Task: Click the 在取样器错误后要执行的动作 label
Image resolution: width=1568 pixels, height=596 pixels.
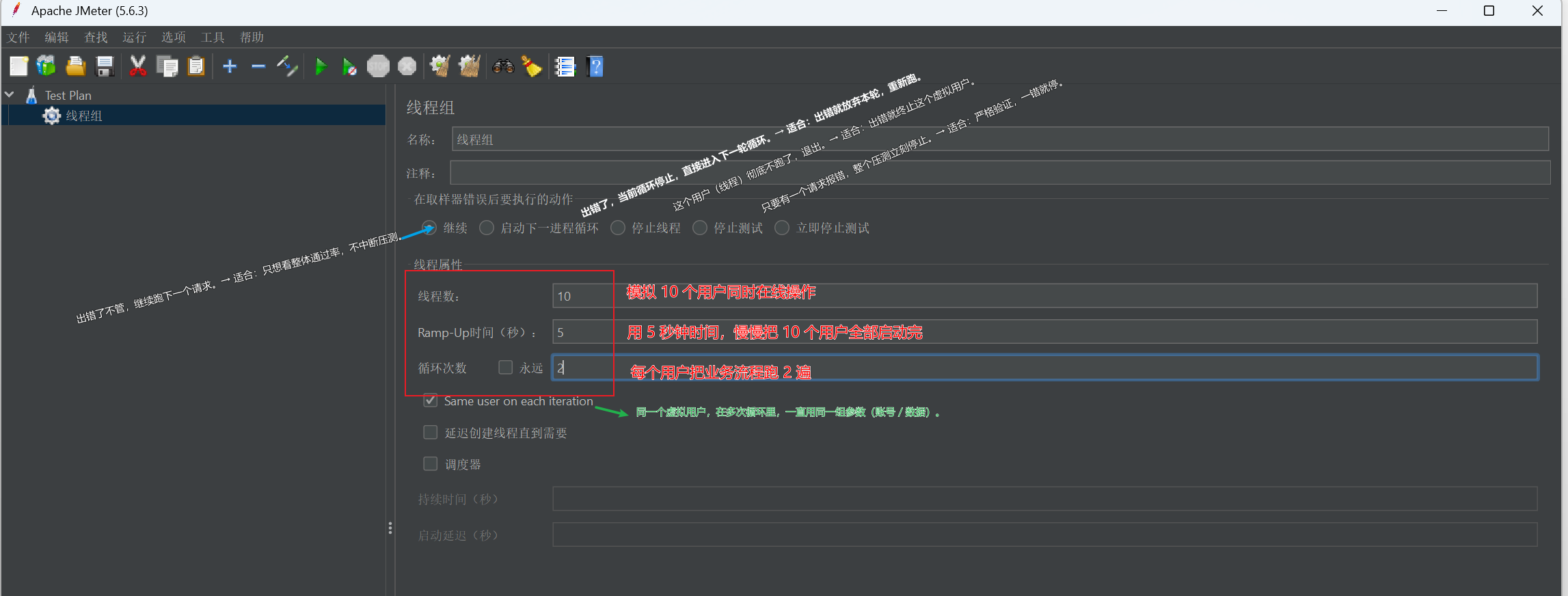Action: 494,199
